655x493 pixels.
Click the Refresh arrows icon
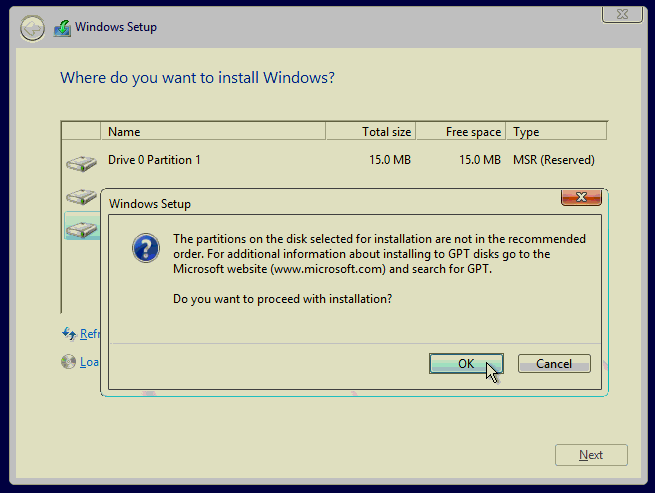[x=69, y=334]
